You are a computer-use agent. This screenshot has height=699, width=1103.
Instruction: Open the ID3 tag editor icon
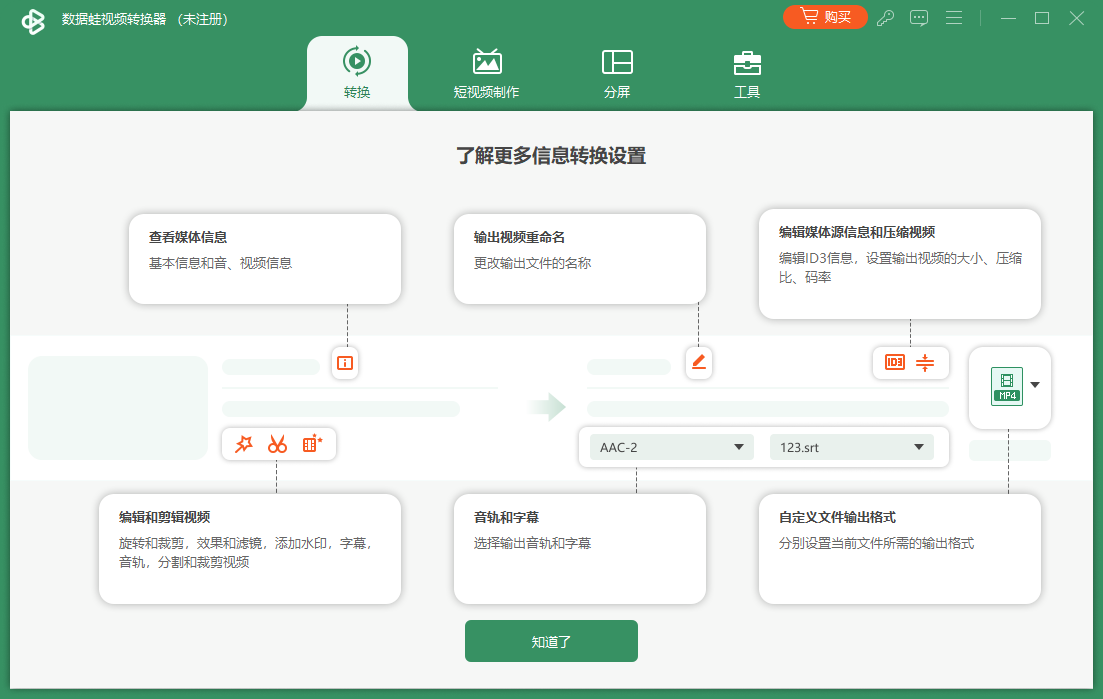tap(893, 363)
